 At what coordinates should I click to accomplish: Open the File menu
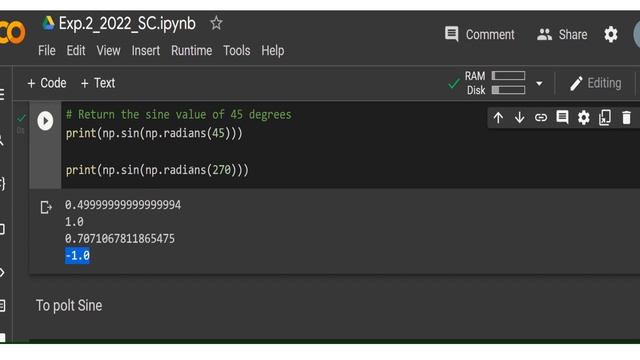[x=47, y=51]
